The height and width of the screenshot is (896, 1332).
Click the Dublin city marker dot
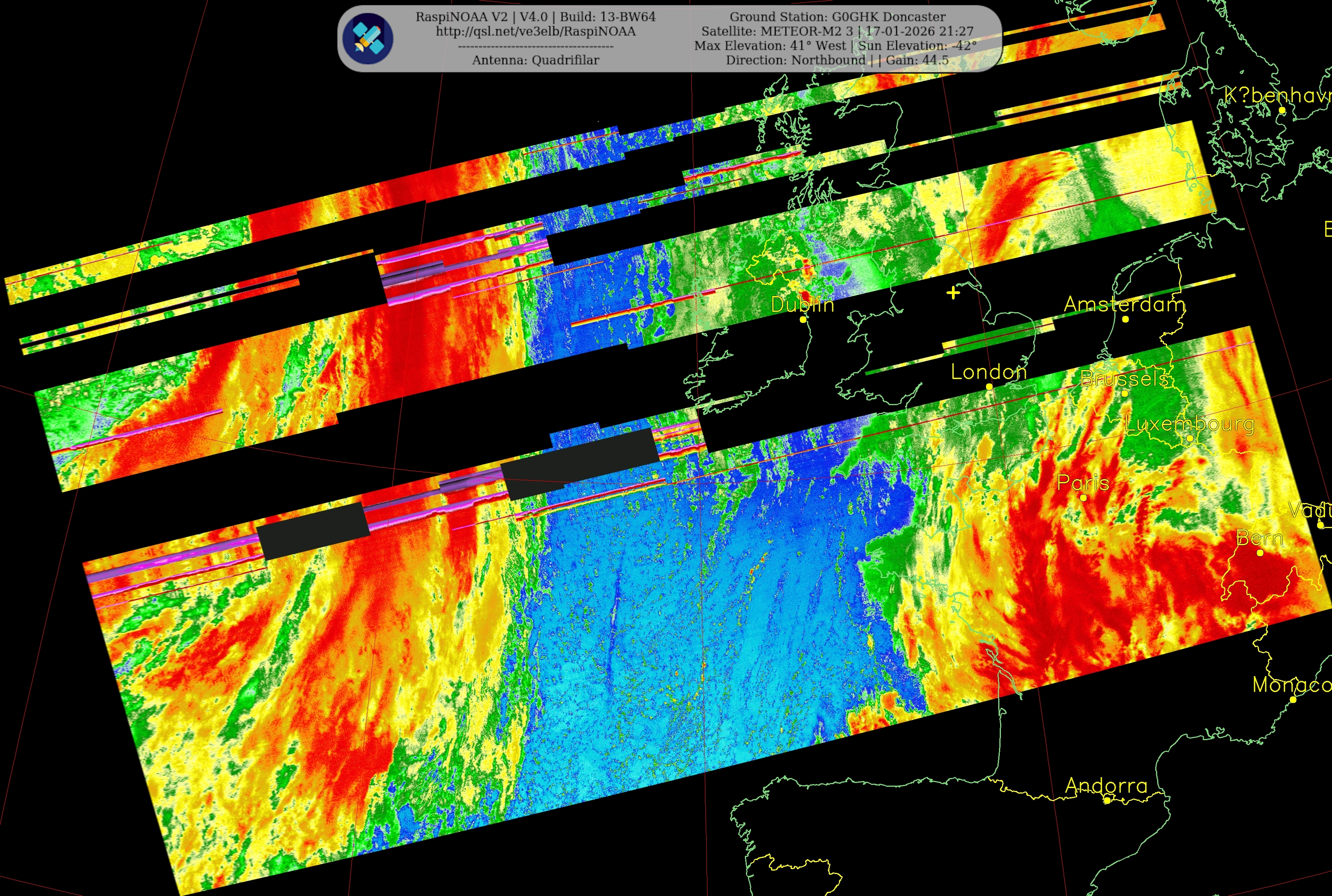[803, 319]
